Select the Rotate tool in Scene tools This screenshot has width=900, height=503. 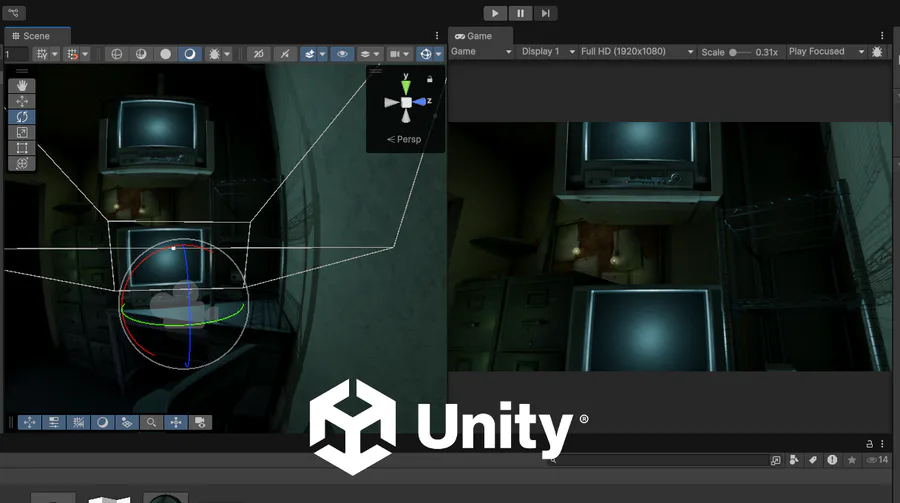click(x=22, y=117)
